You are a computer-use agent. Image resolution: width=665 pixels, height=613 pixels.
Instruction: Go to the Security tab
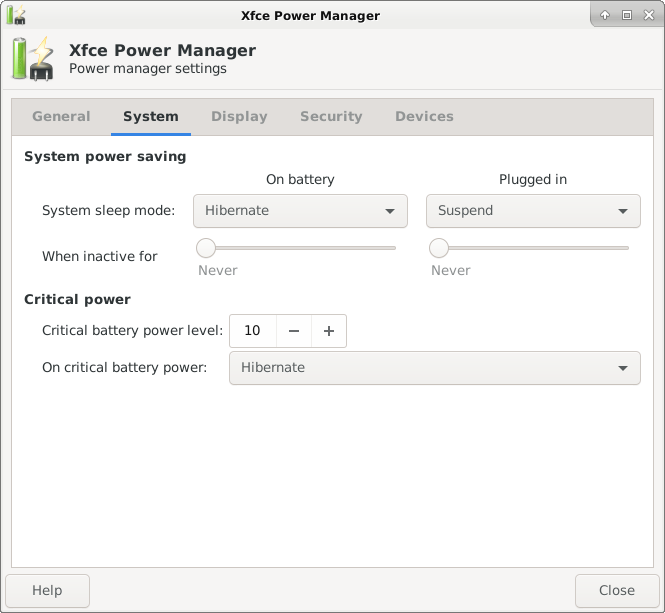click(x=331, y=117)
